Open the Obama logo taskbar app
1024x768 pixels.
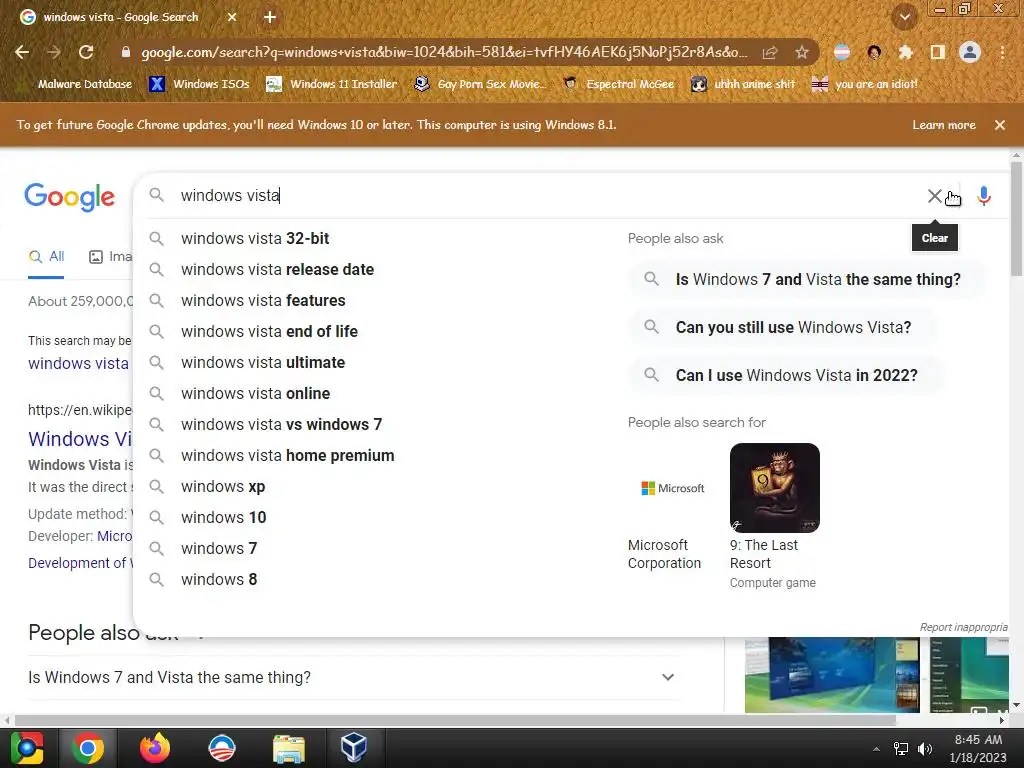point(222,748)
